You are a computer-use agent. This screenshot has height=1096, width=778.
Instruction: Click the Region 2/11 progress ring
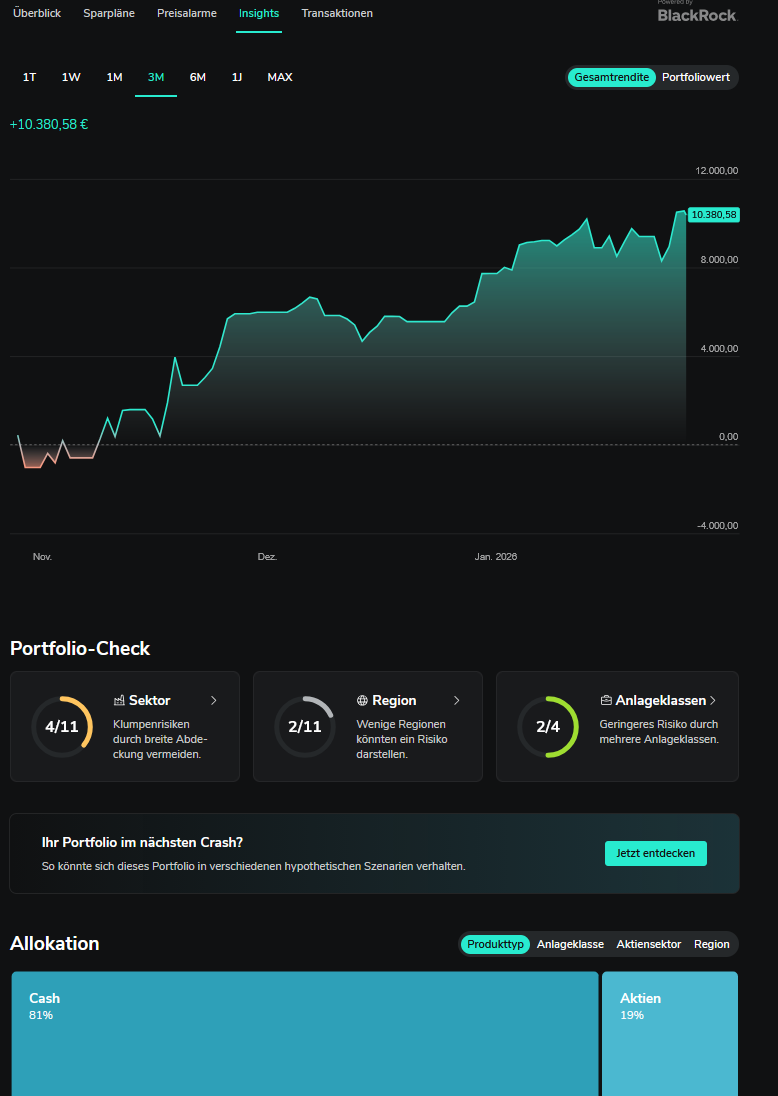pos(305,727)
